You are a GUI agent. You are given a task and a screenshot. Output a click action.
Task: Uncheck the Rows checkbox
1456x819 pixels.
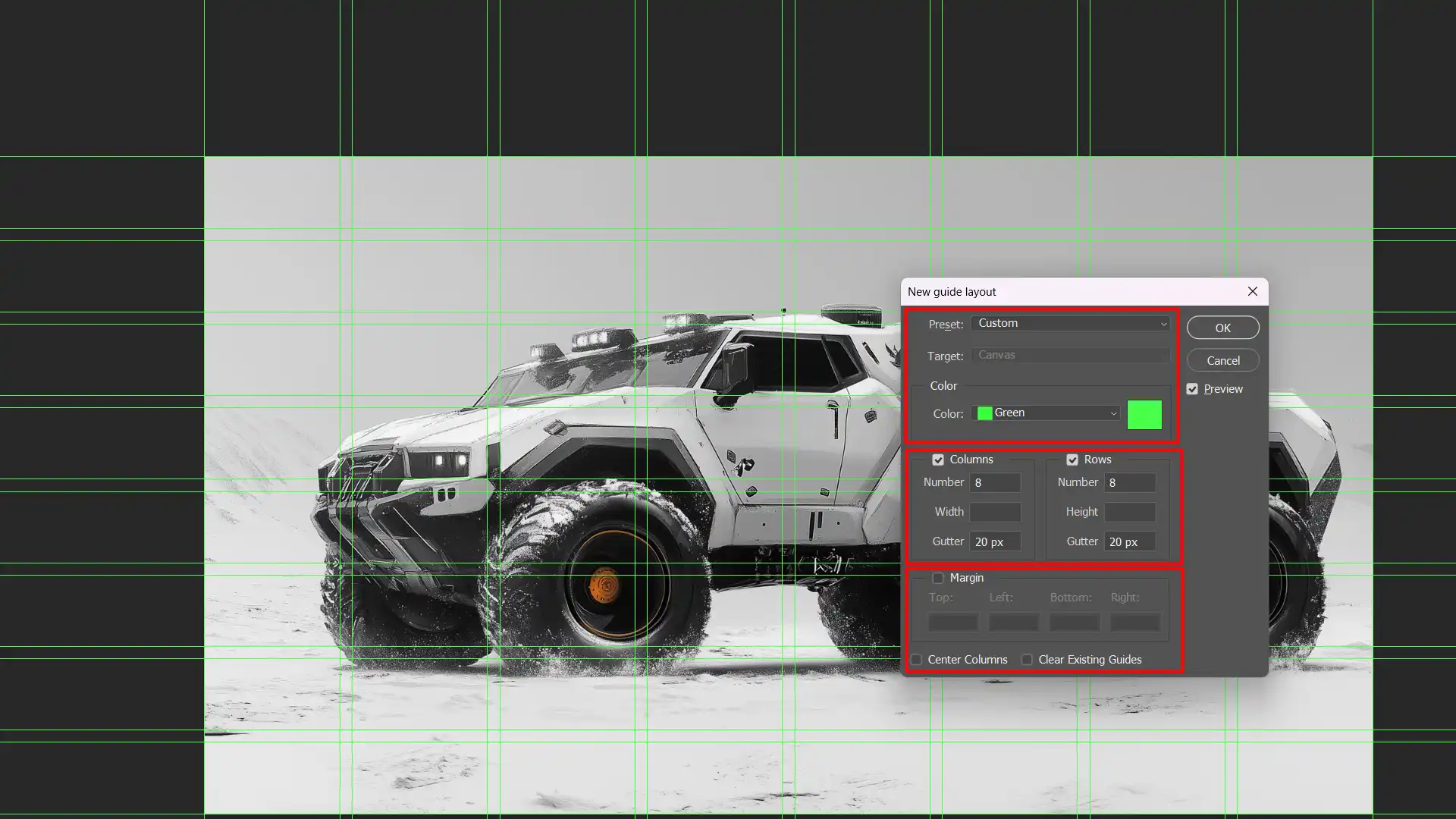coord(1072,460)
